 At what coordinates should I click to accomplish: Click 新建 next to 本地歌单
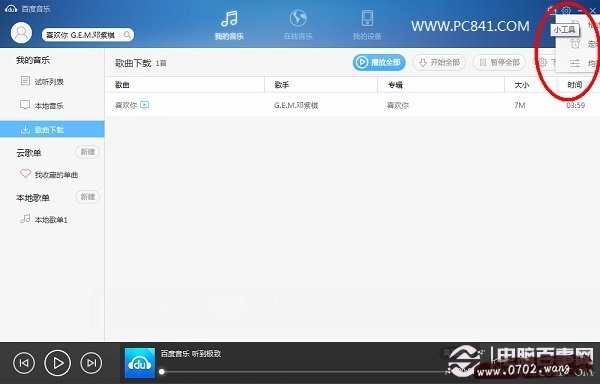88,197
